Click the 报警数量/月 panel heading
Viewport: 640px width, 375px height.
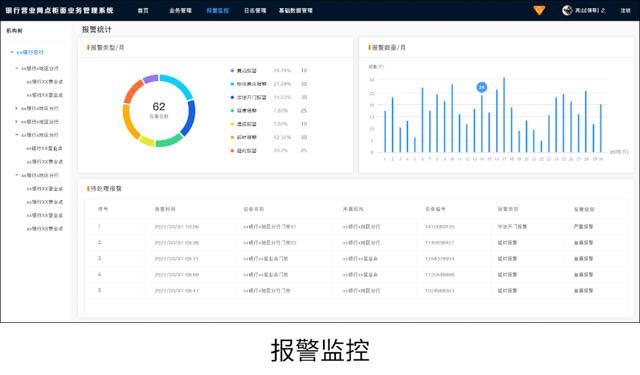(389, 48)
